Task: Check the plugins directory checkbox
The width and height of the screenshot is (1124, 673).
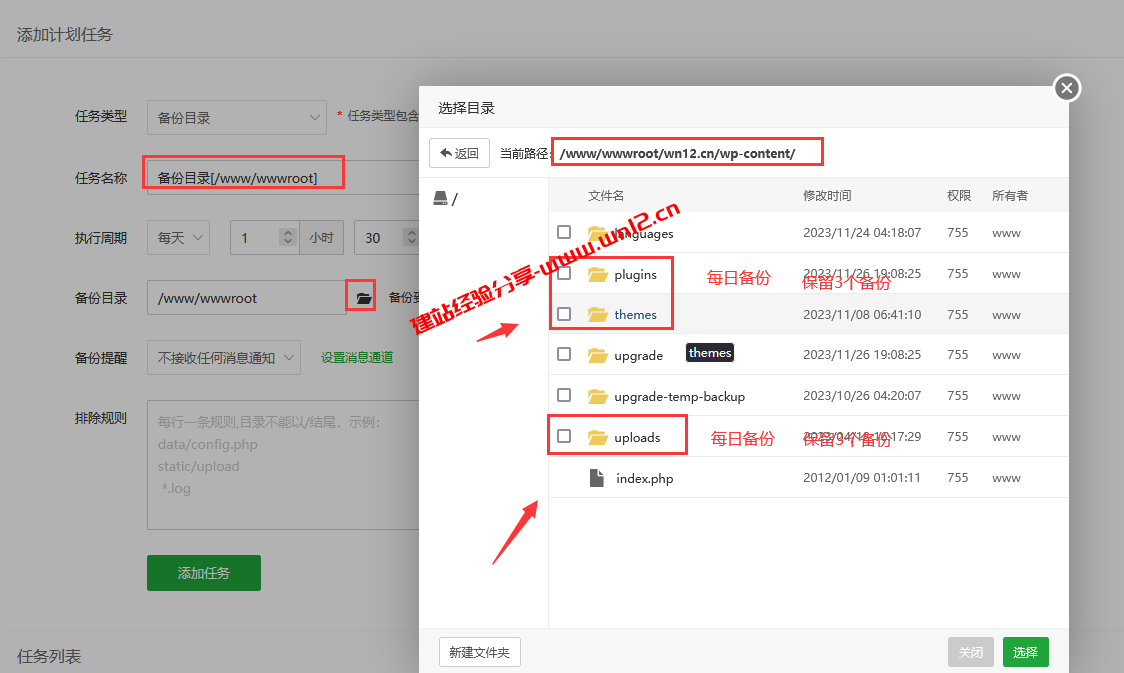Action: point(563,273)
